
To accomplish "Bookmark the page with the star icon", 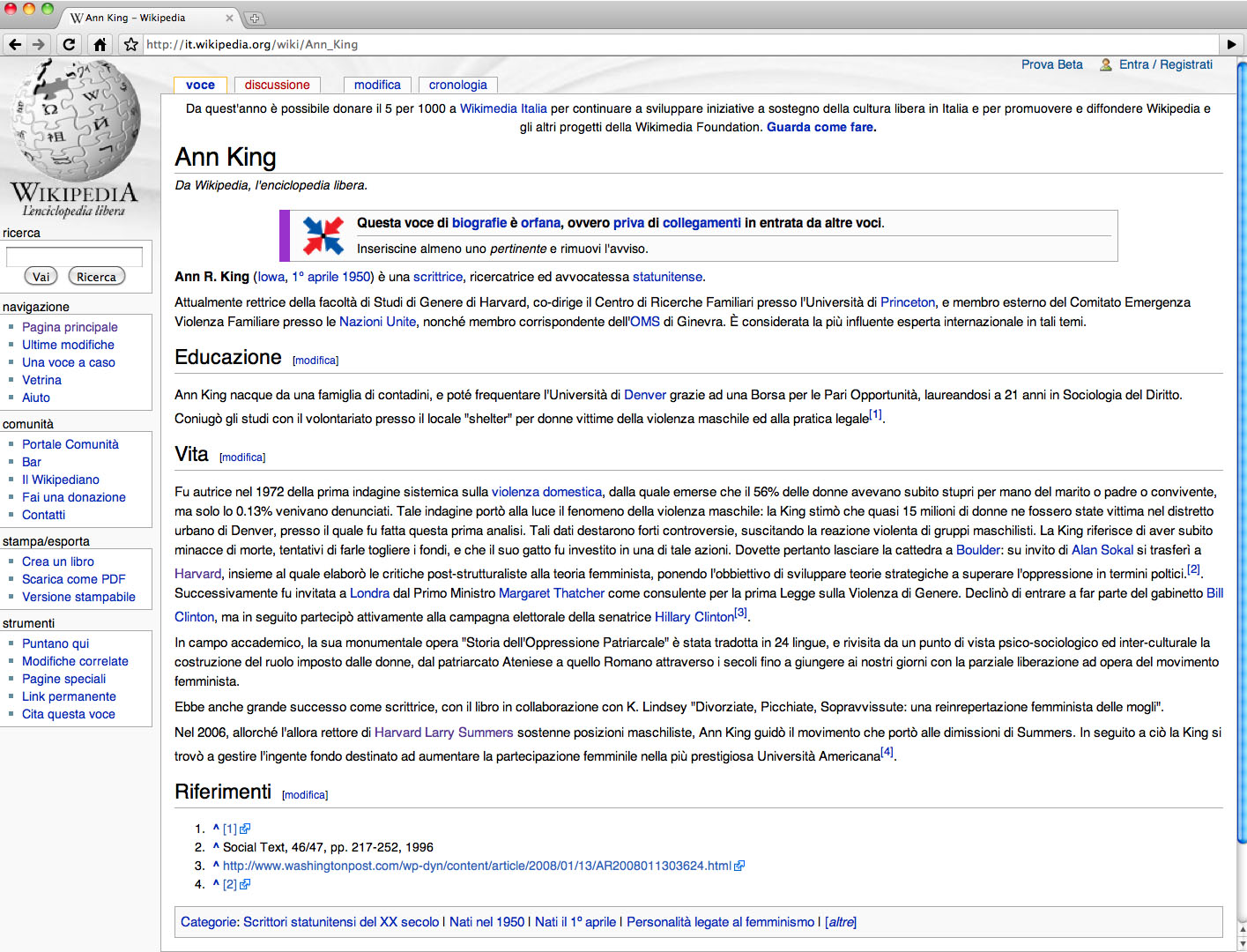I will point(131,44).
